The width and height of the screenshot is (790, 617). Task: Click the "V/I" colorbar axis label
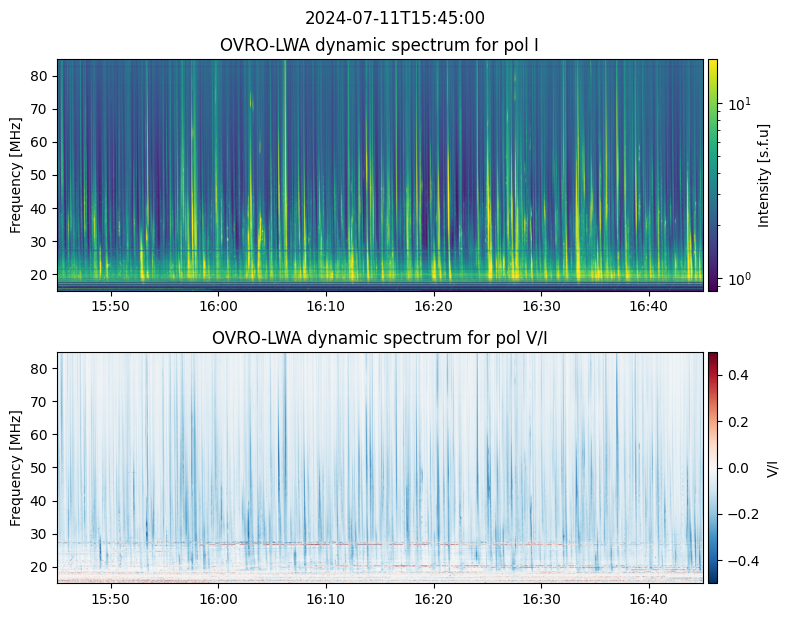pos(771,467)
